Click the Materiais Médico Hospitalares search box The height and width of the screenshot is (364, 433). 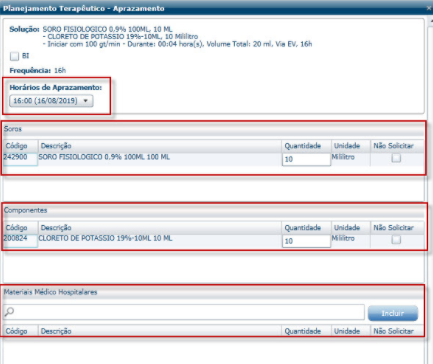184,312
